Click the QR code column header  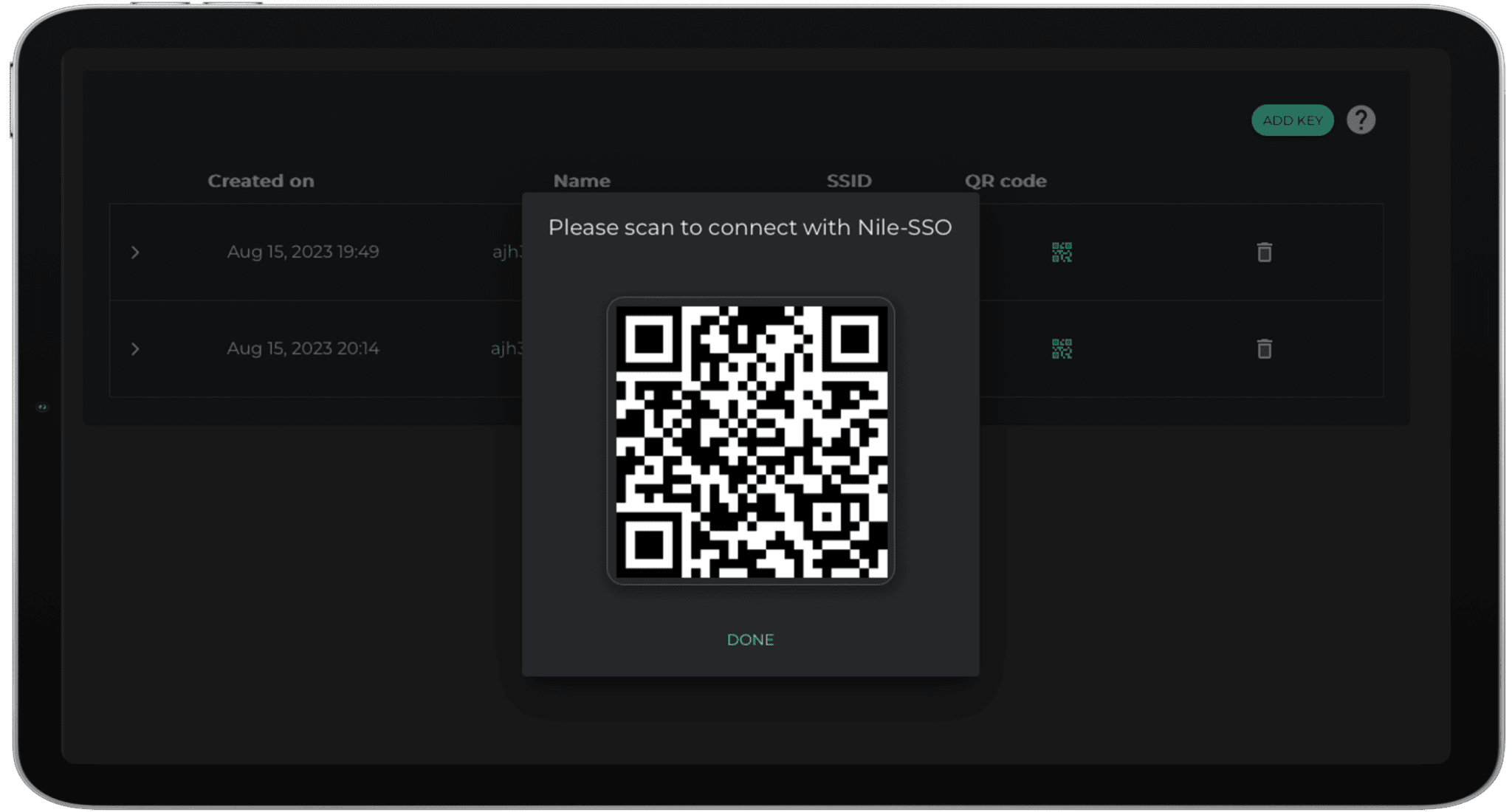coord(1006,181)
